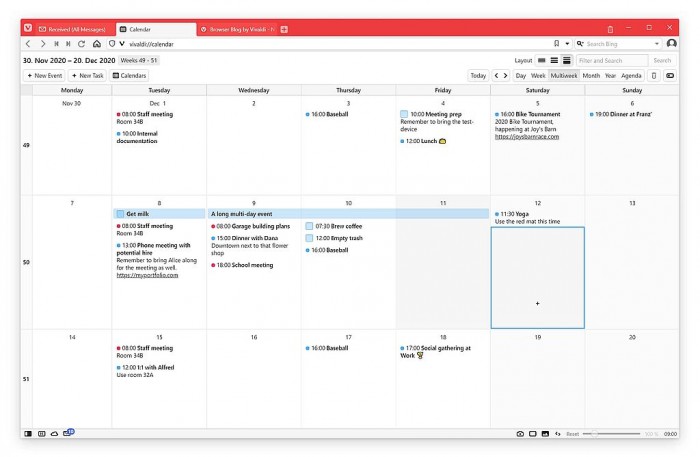Screen dimensions: 700x457
Task: Switch to Received (All Messages) tab
Action: pyautogui.click(x=76, y=29)
